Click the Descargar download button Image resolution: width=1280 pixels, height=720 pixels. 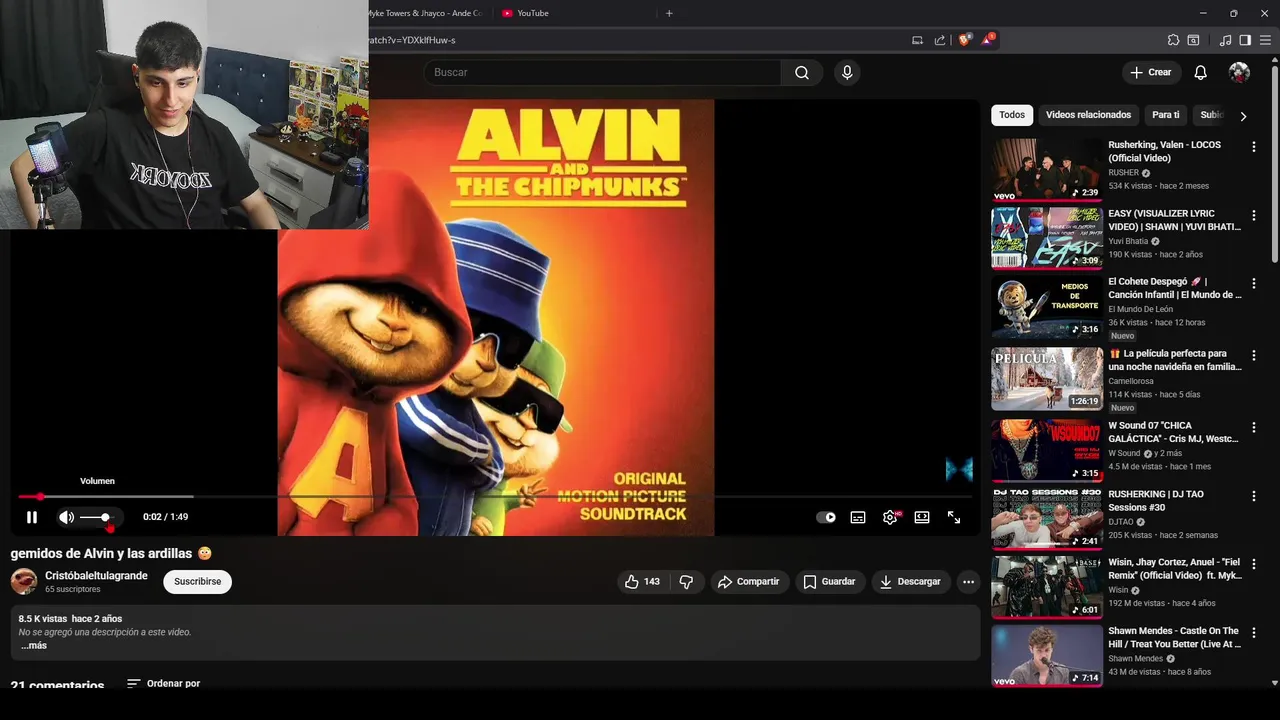pos(910,582)
